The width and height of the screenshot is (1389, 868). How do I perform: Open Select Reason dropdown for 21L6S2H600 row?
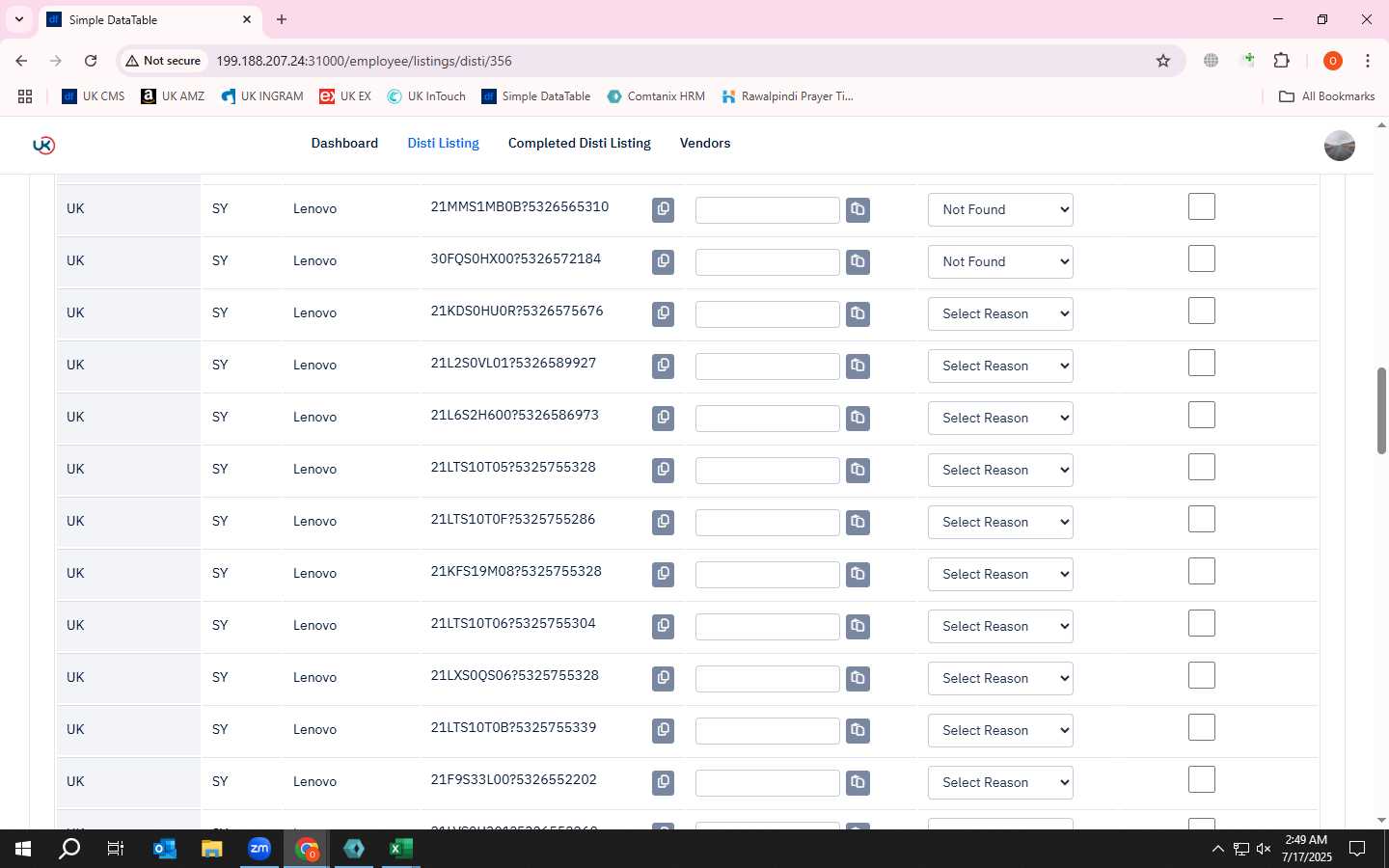point(1000,418)
